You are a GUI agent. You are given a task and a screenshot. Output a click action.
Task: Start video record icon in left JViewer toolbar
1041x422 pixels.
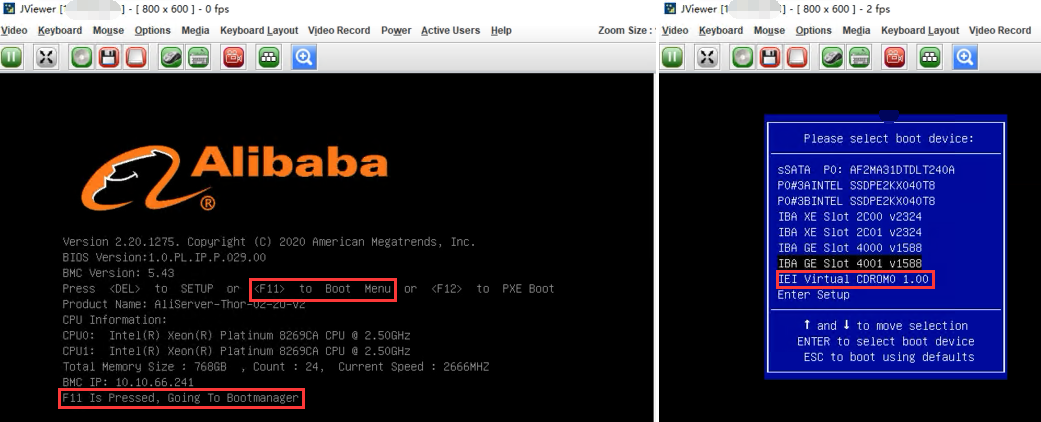pos(233,58)
